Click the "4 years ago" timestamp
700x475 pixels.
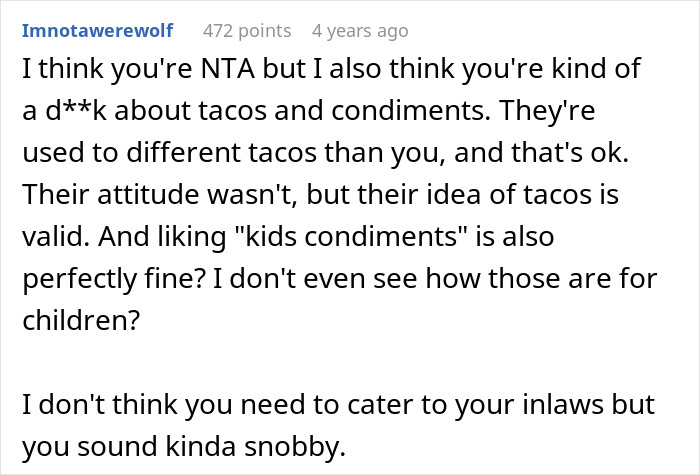(x=360, y=30)
